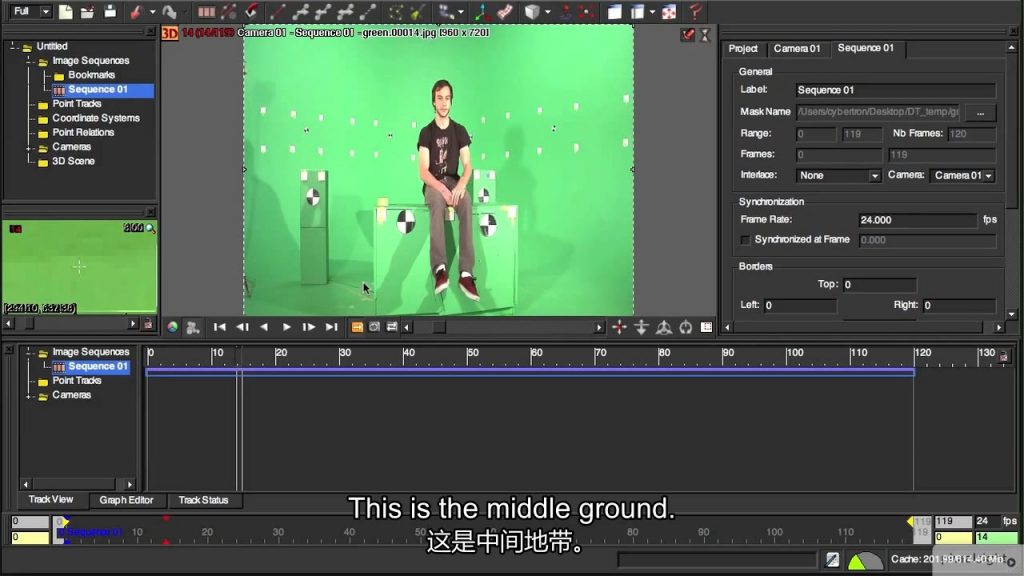
Task: Click the new project file icon
Action: tap(66, 12)
